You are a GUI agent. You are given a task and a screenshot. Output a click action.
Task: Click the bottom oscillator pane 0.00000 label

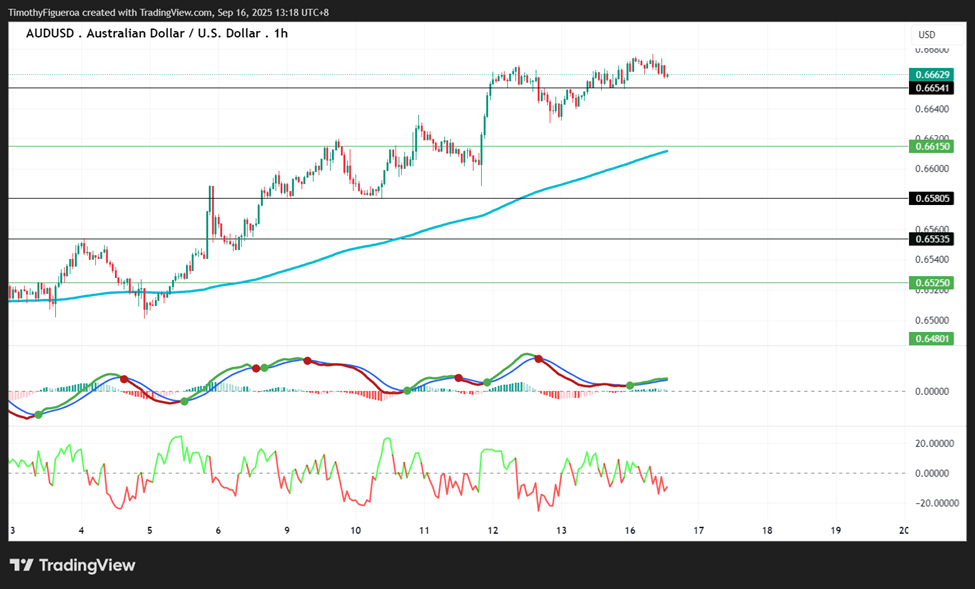[x=932, y=474]
